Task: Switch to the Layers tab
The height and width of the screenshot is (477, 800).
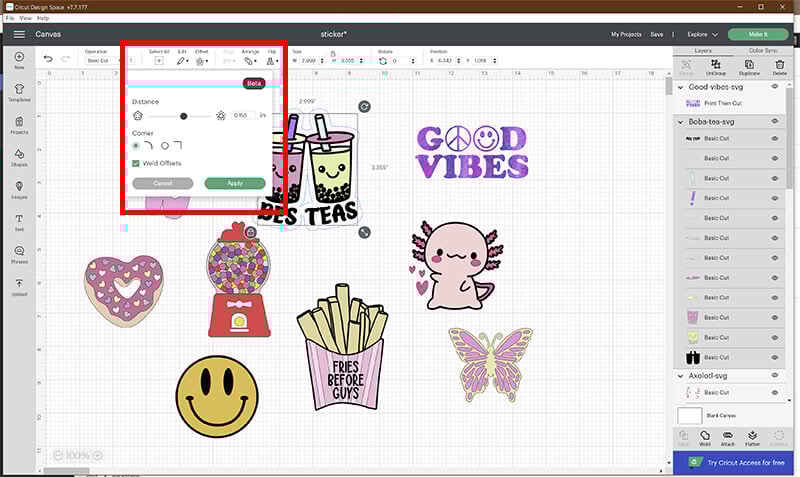Action: [x=703, y=51]
